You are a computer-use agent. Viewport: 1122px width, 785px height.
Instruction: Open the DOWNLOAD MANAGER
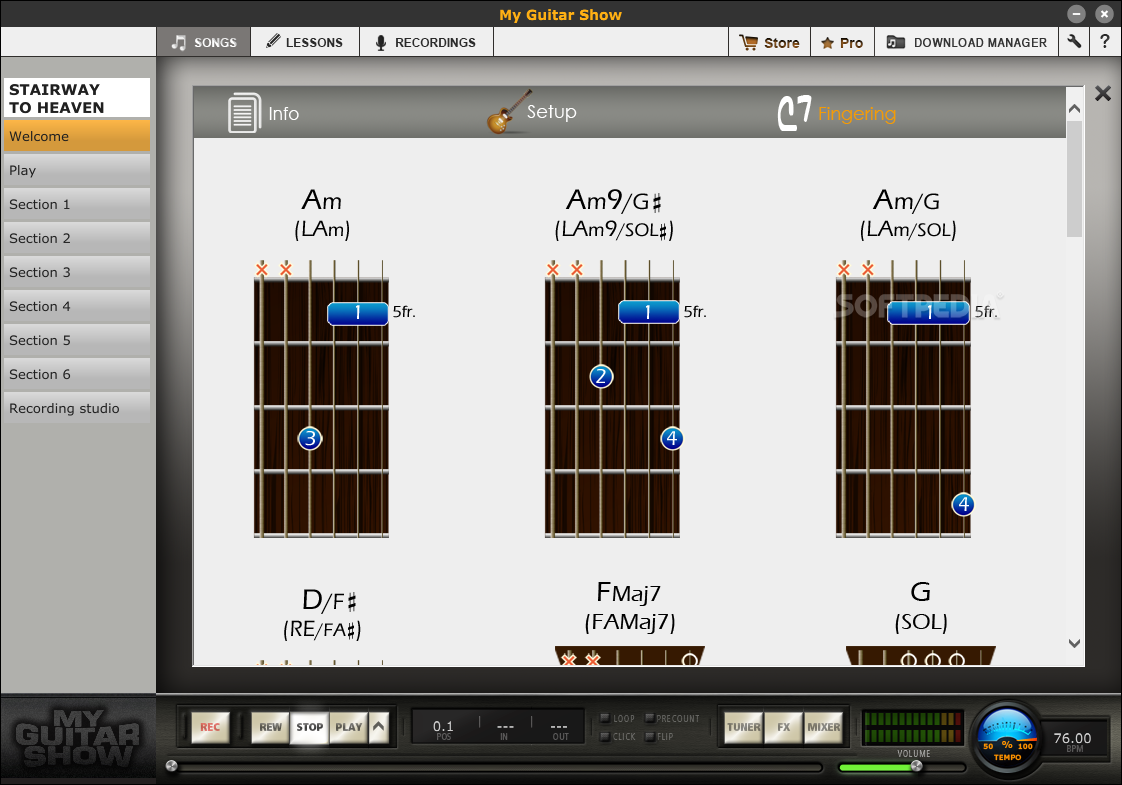coord(967,42)
